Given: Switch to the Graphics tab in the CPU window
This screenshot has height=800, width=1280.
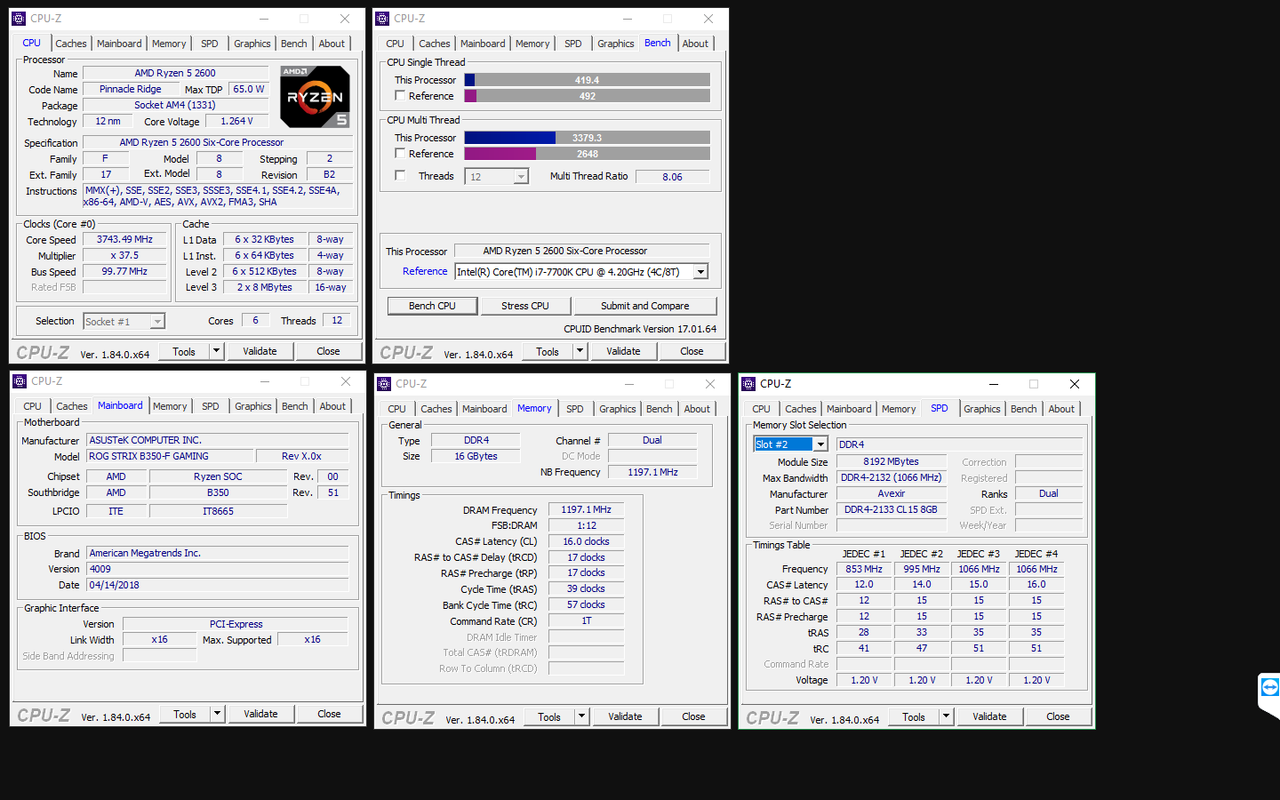Looking at the screenshot, I should (x=251, y=43).
